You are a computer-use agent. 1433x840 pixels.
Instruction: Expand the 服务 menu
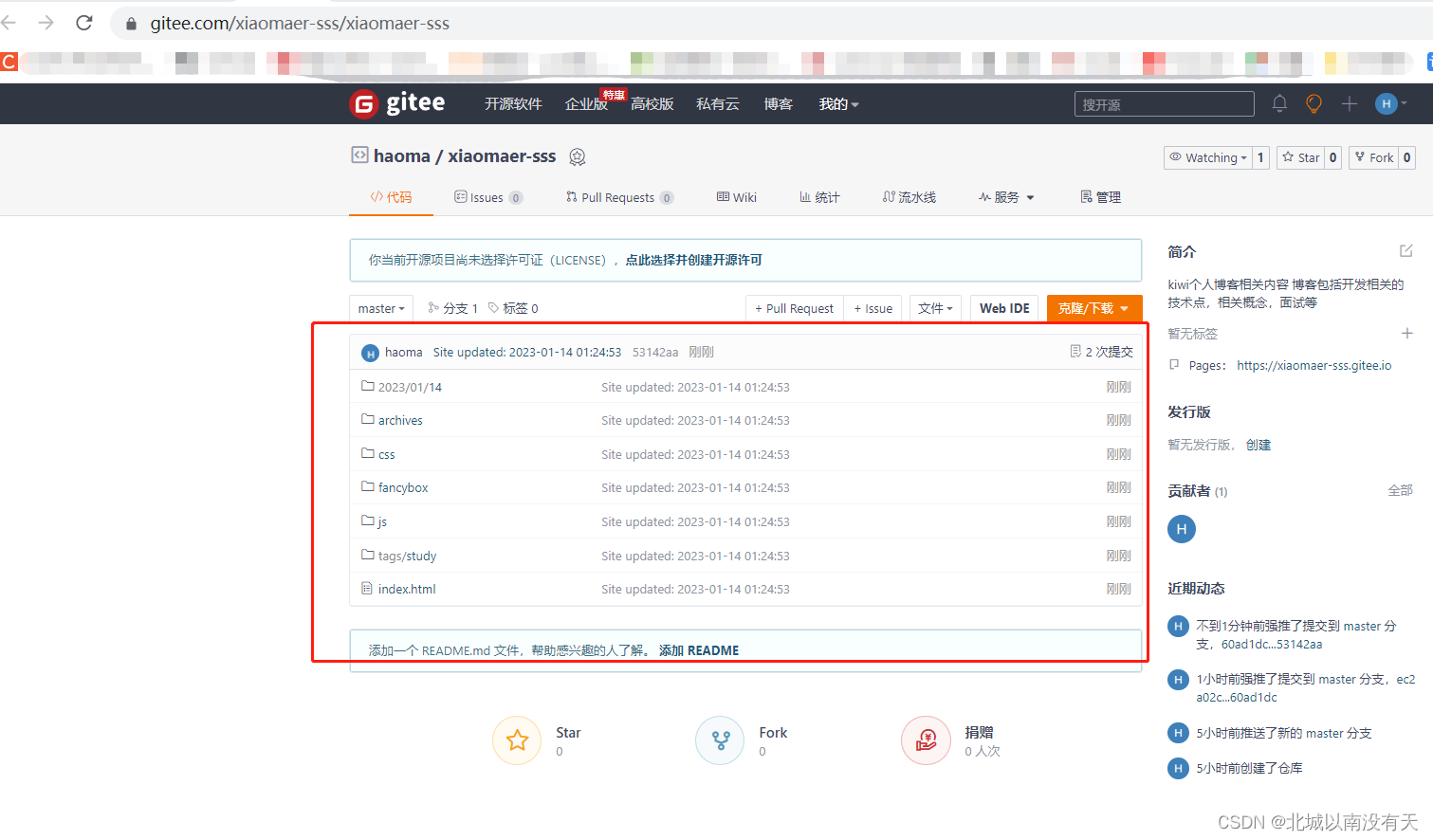tap(1006, 197)
